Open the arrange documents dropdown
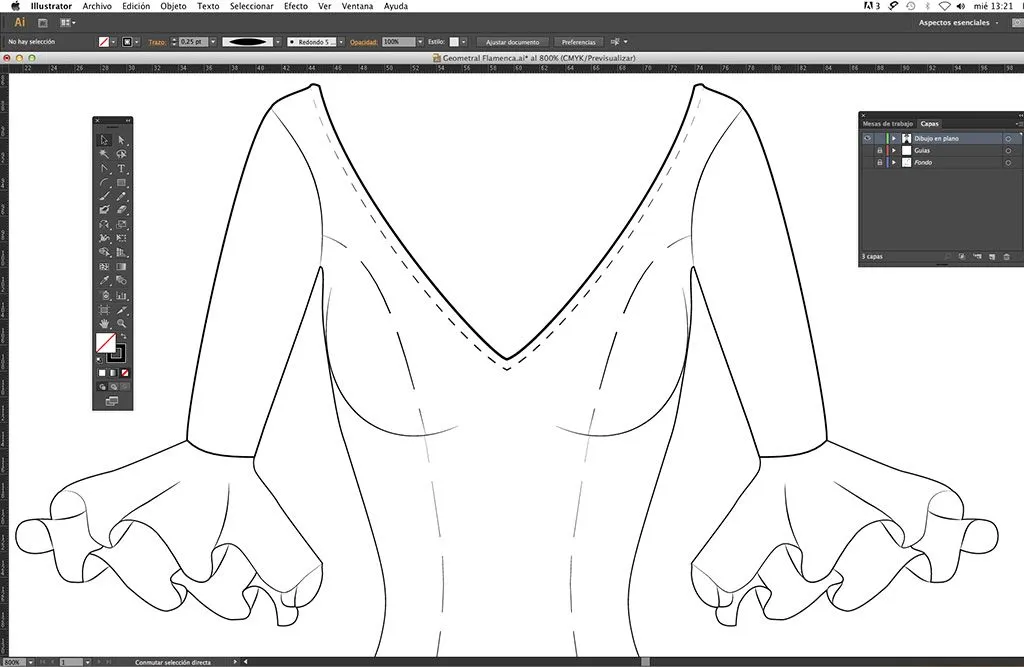This screenshot has height=667, width=1024. (68, 23)
